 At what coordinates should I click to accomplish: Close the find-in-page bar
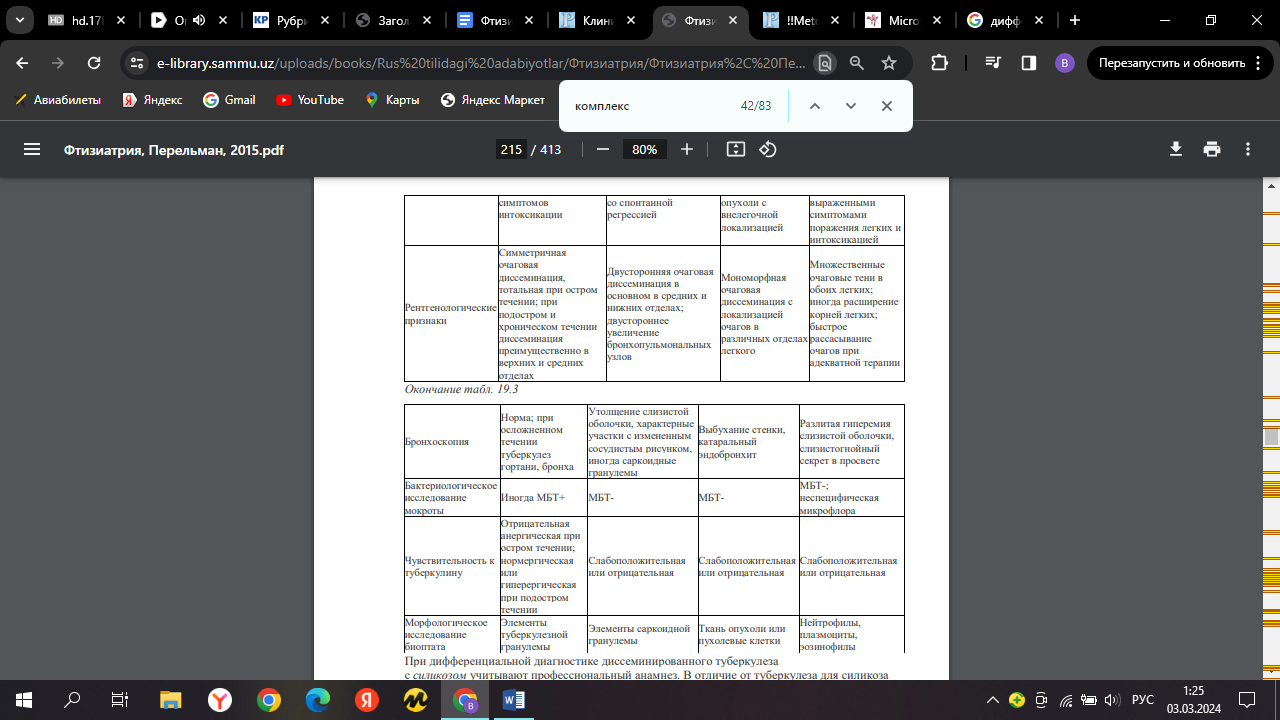(887, 106)
